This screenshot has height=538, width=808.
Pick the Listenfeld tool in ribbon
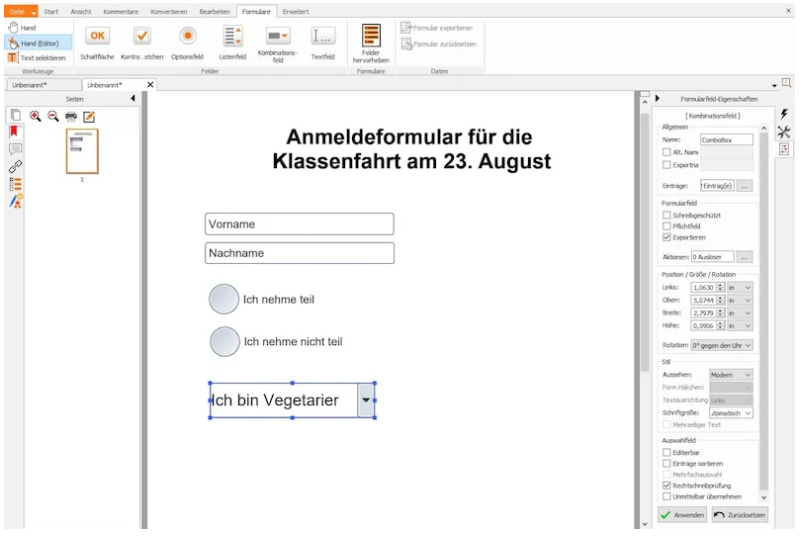[232, 37]
